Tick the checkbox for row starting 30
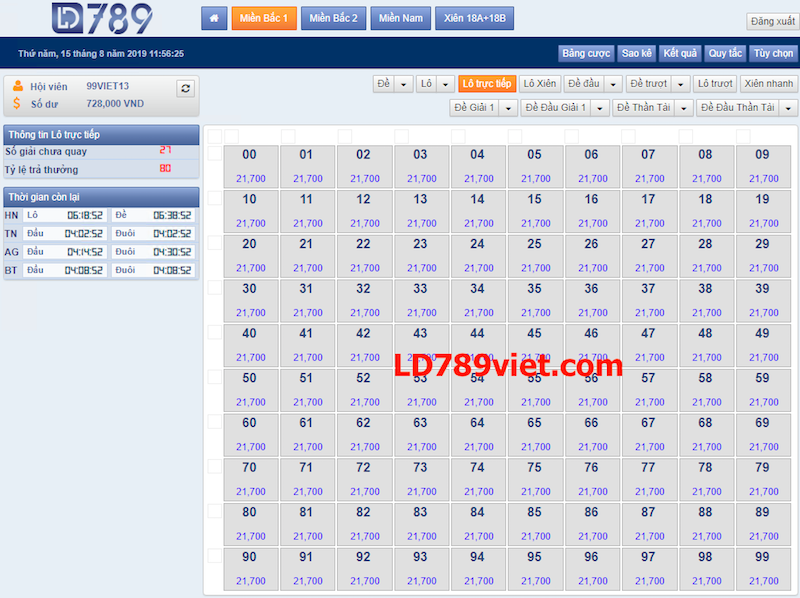The image size is (800, 598). click(215, 287)
